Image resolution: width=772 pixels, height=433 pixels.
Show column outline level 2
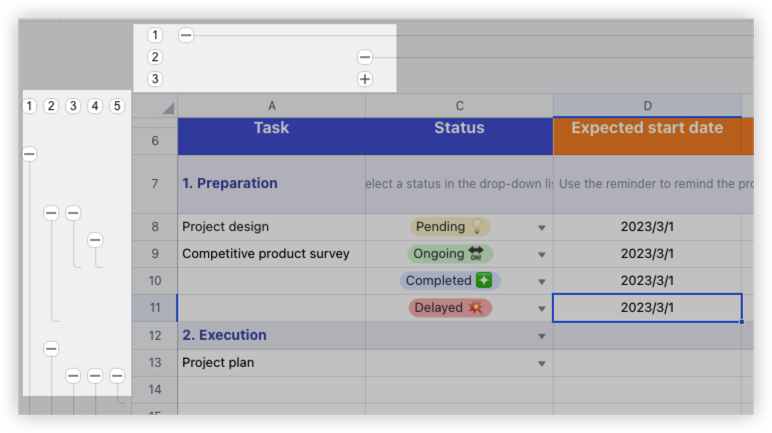coord(155,57)
